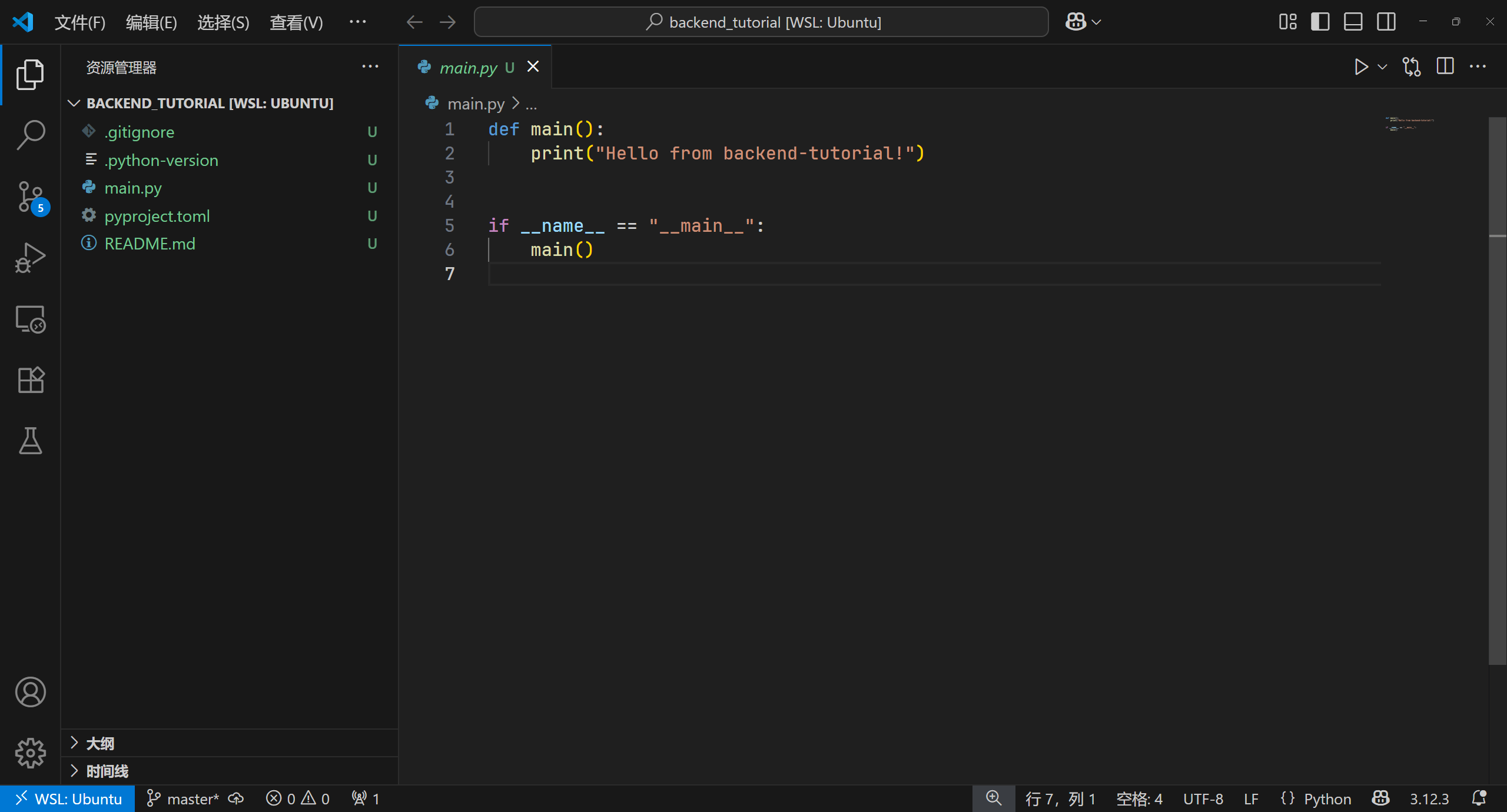Close the main.py editor tab
This screenshot has height=812, width=1507.
click(533, 66)
